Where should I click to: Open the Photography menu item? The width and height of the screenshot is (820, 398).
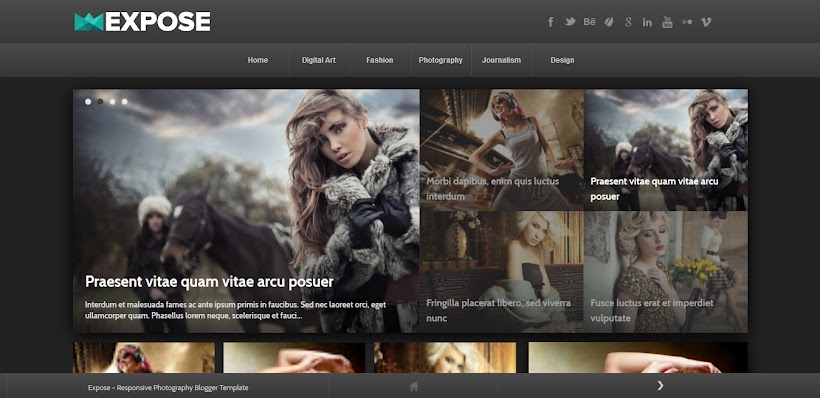440,60
